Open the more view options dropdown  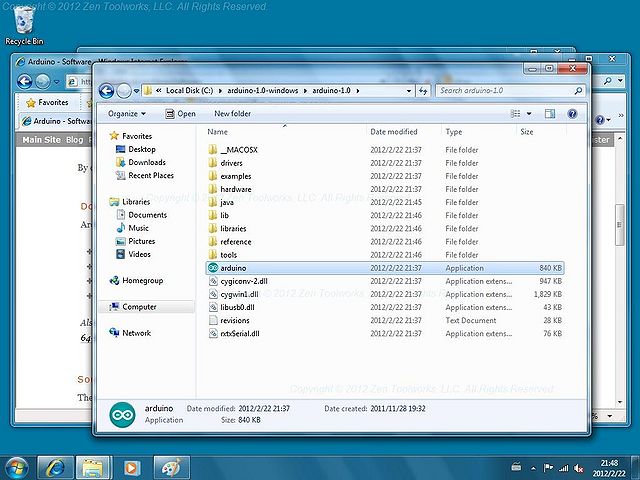coord(529,114)
